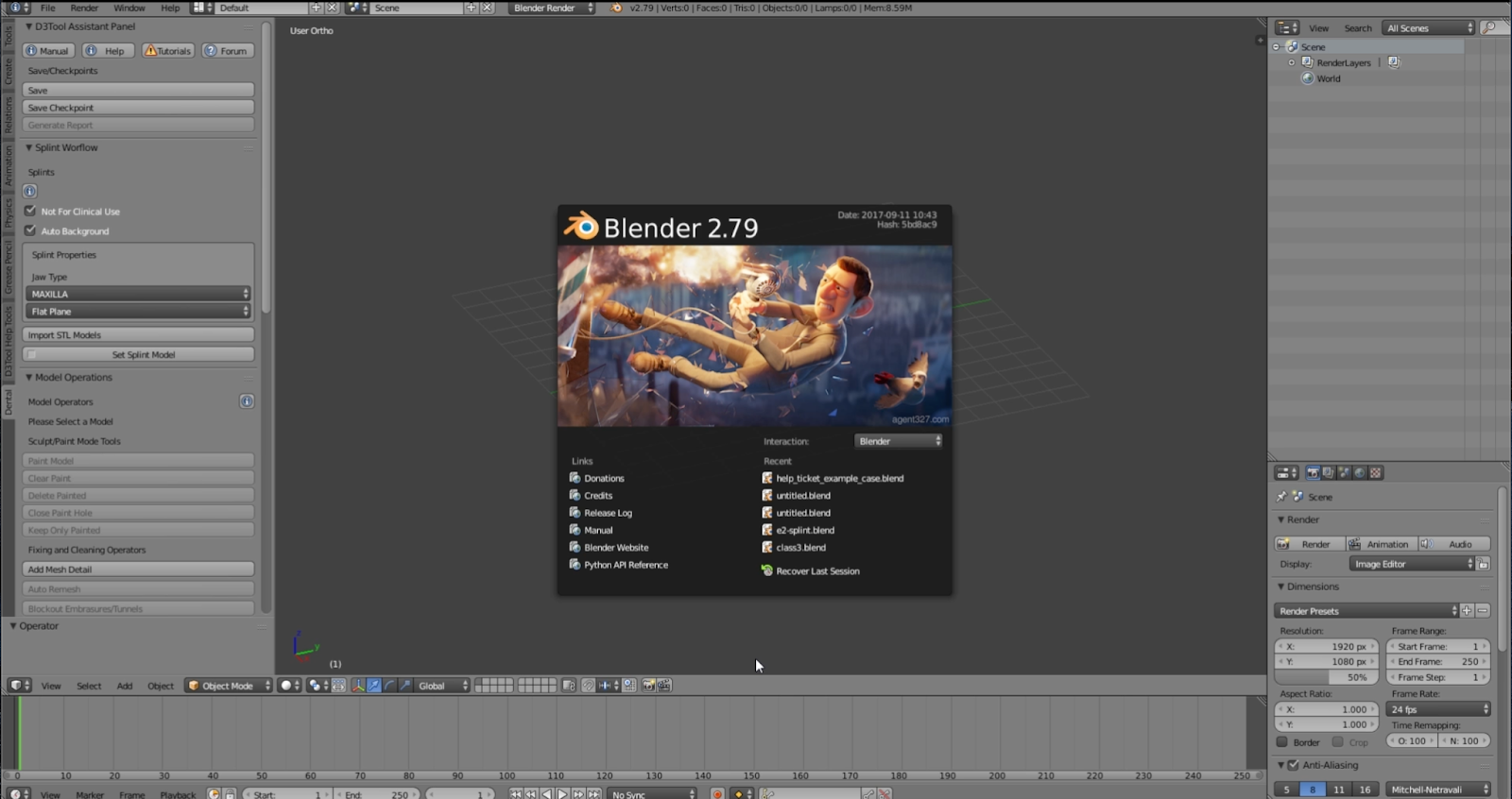
Task: Click the Model Operators info icon
Action: click(x=247, y=401)
